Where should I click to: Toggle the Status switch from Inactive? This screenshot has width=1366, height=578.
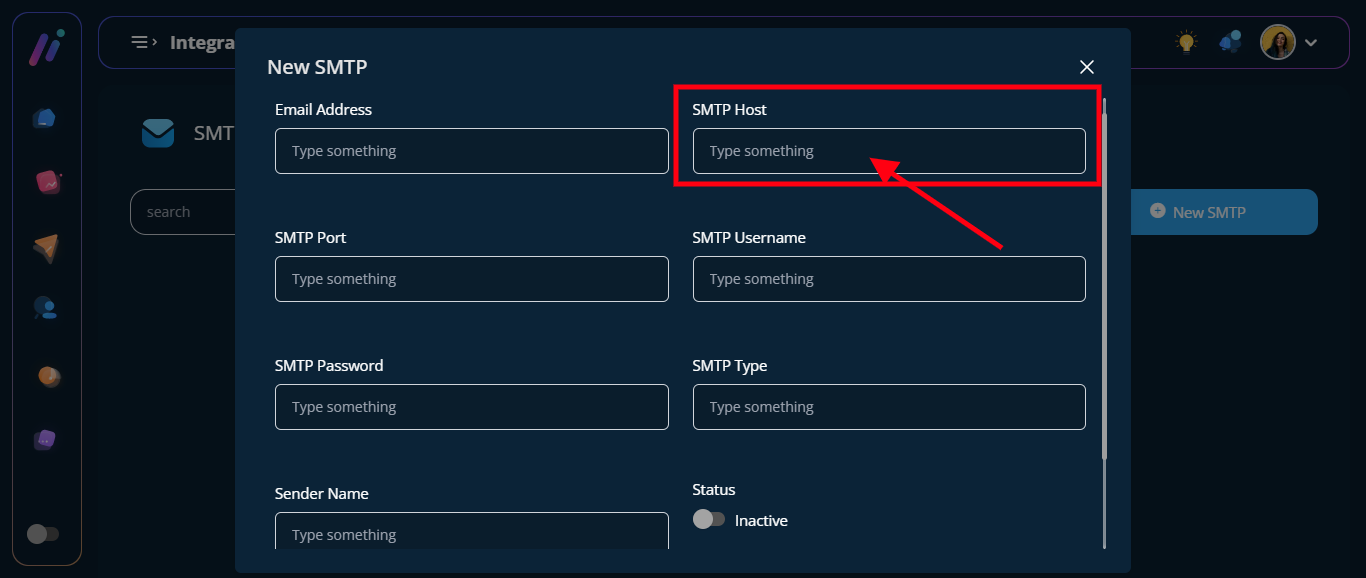tap(709, 520)
